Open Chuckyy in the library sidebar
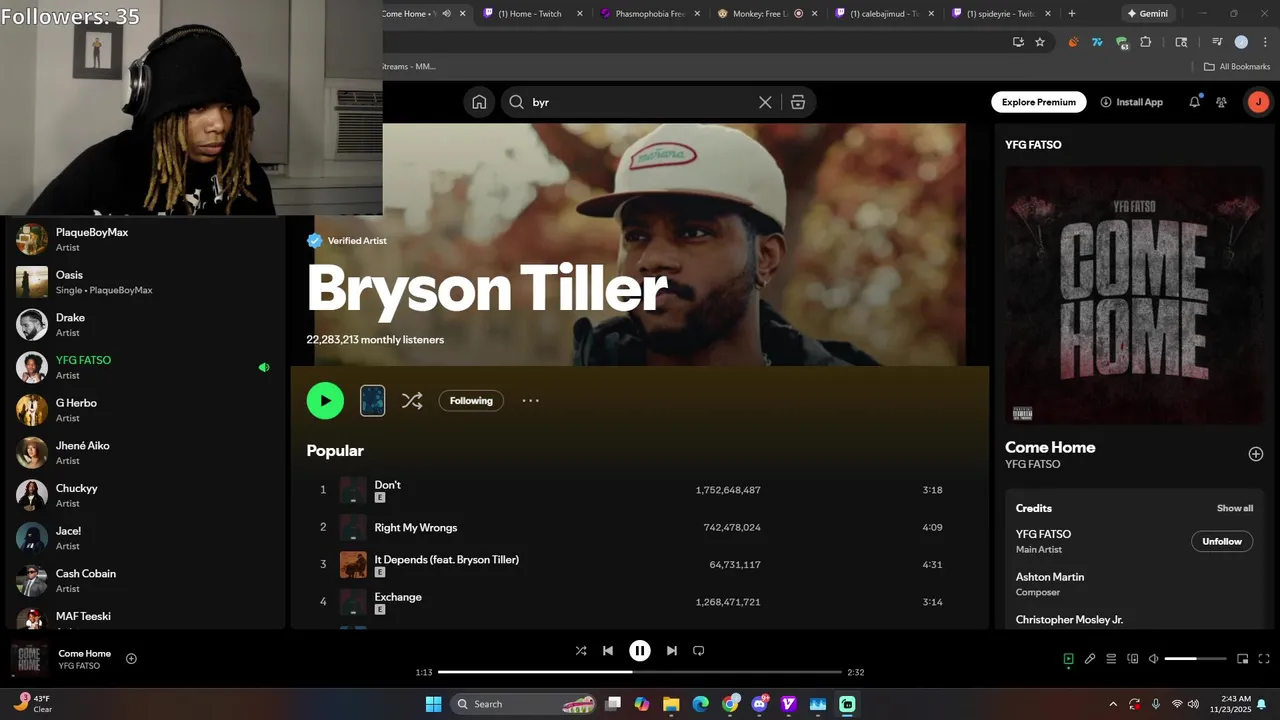1280x720 pixels. [145, 495]
